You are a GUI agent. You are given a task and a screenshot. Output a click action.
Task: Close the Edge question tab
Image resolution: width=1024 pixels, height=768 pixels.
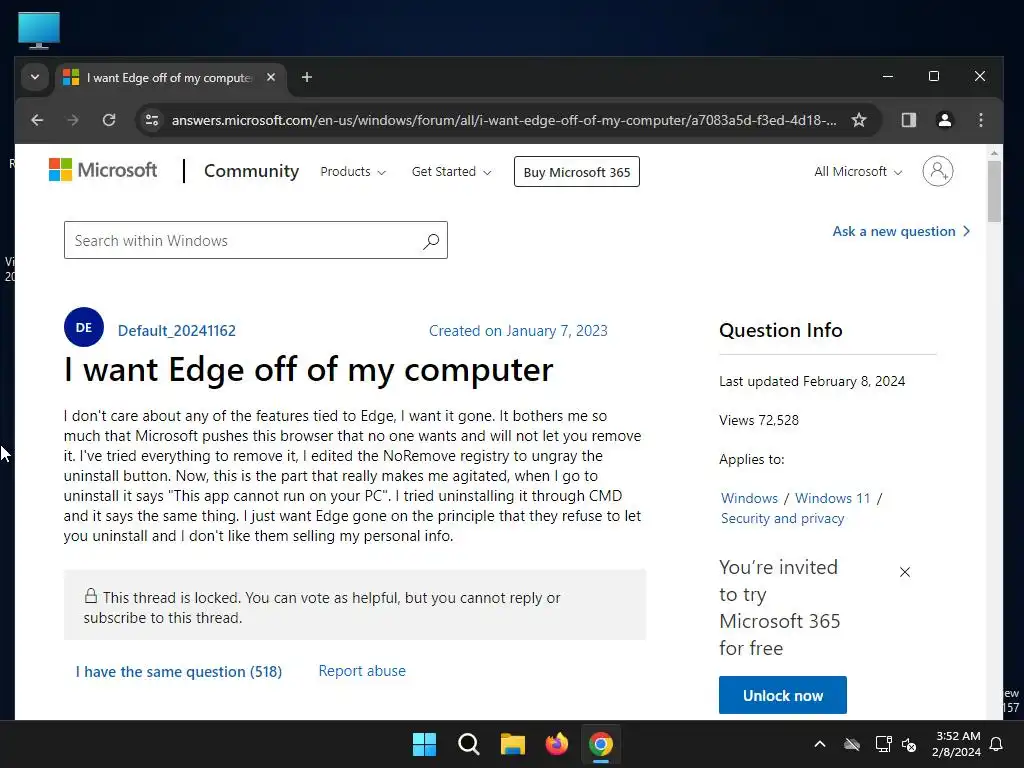pyautogui.click(x=271, y=77)
